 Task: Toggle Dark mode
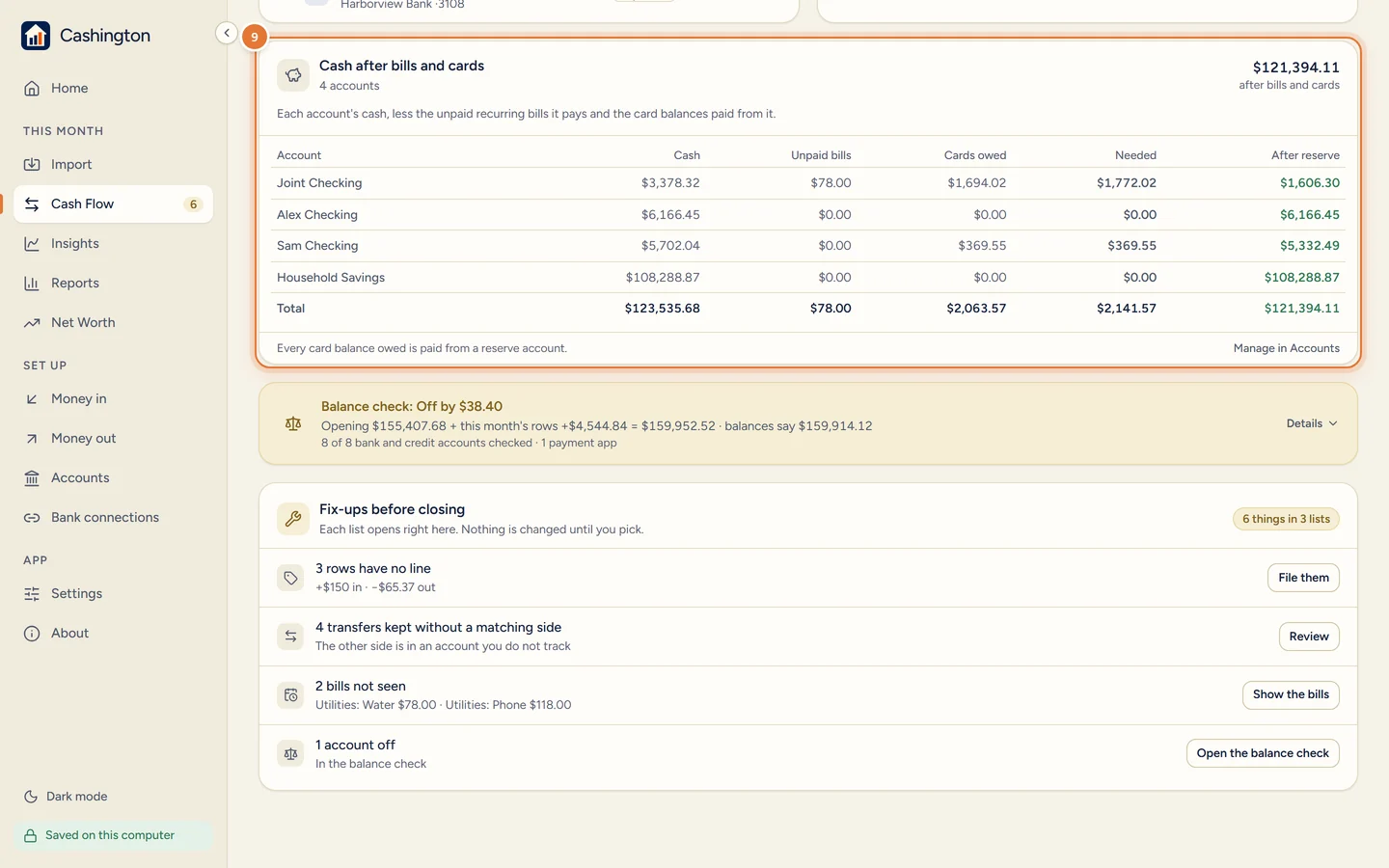pos(66,797)
